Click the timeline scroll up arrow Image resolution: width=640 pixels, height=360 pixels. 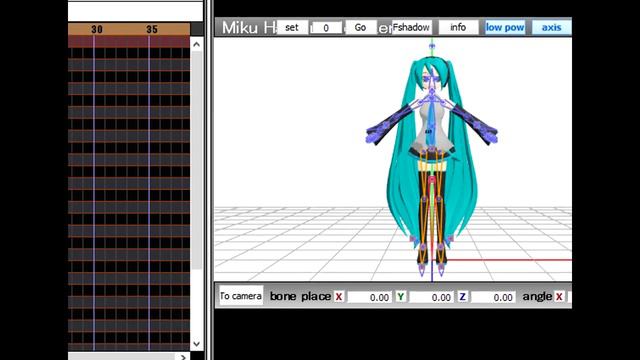tap(196, 44)
